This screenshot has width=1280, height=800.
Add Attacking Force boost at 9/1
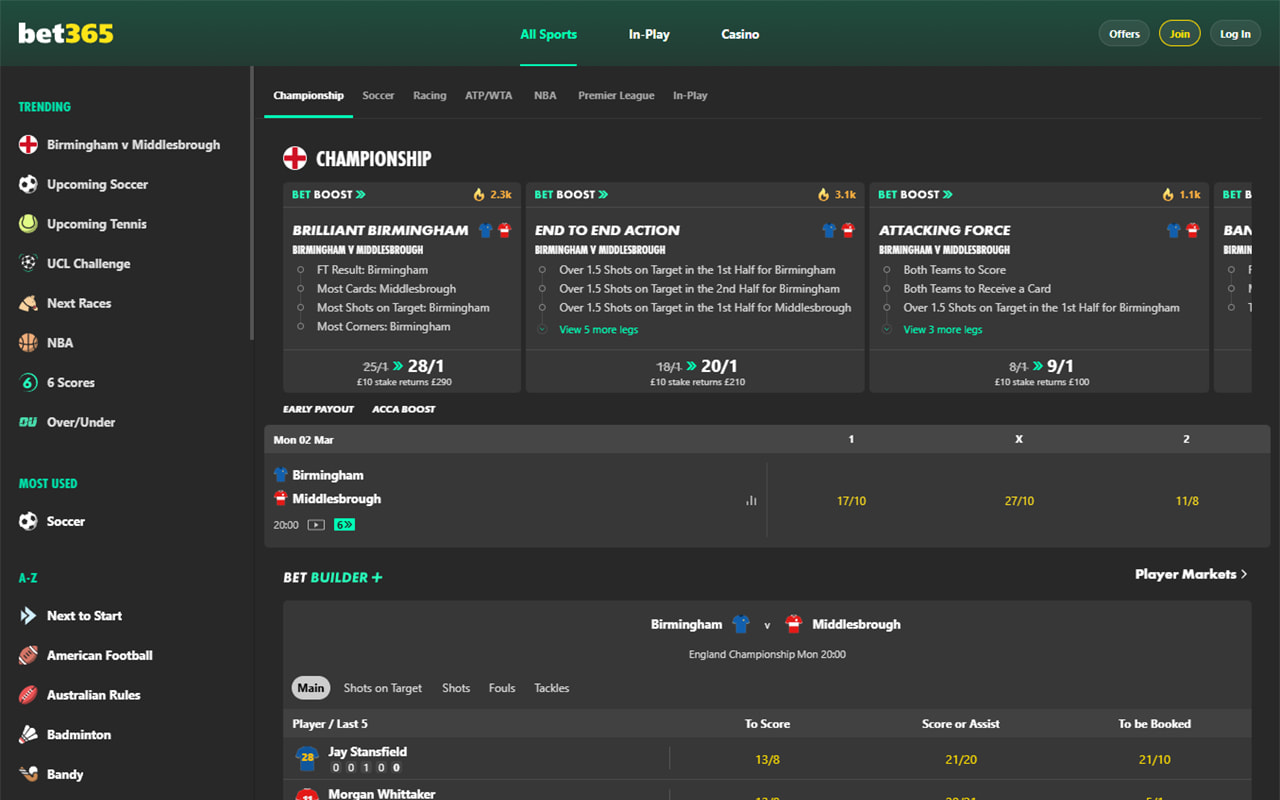click(x=1039, y=371)
